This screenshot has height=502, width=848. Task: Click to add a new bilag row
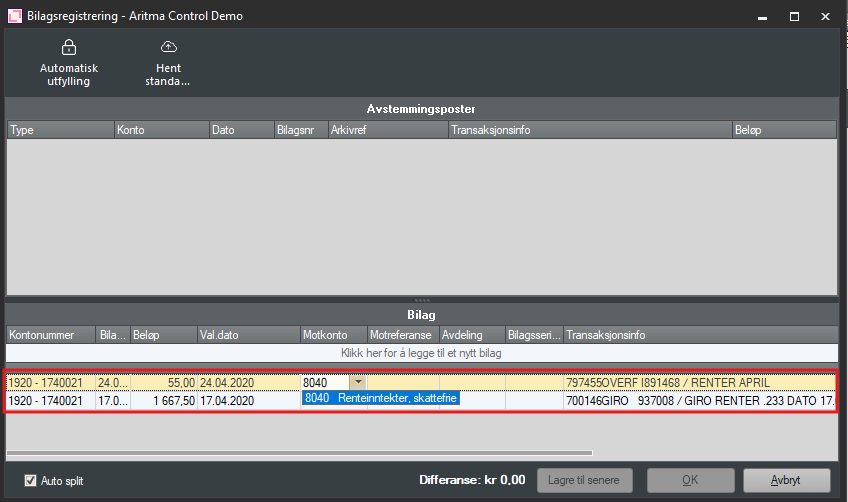click(421, 353)
